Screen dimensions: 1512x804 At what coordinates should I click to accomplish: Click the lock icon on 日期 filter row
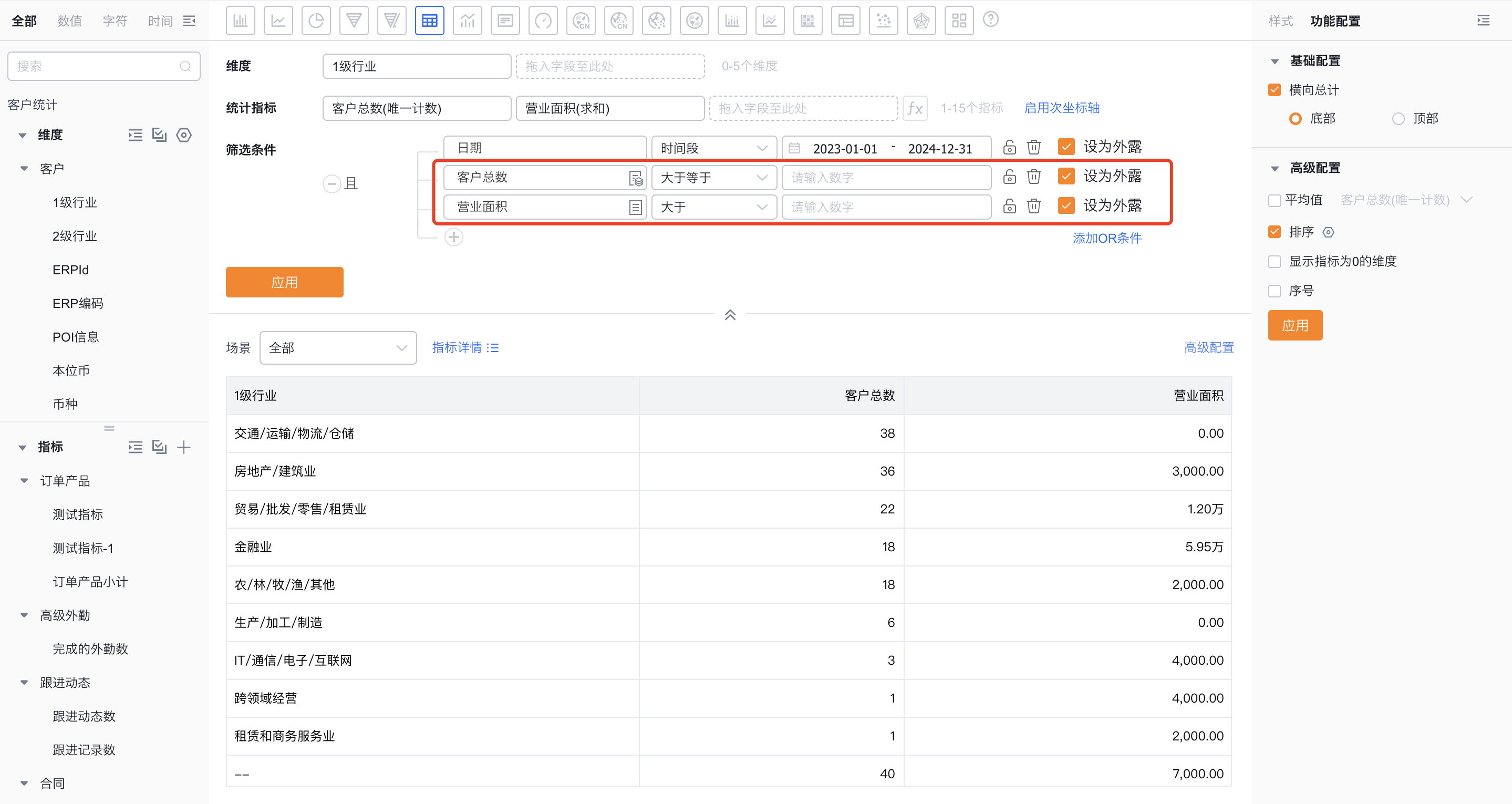coord(1009,148)
